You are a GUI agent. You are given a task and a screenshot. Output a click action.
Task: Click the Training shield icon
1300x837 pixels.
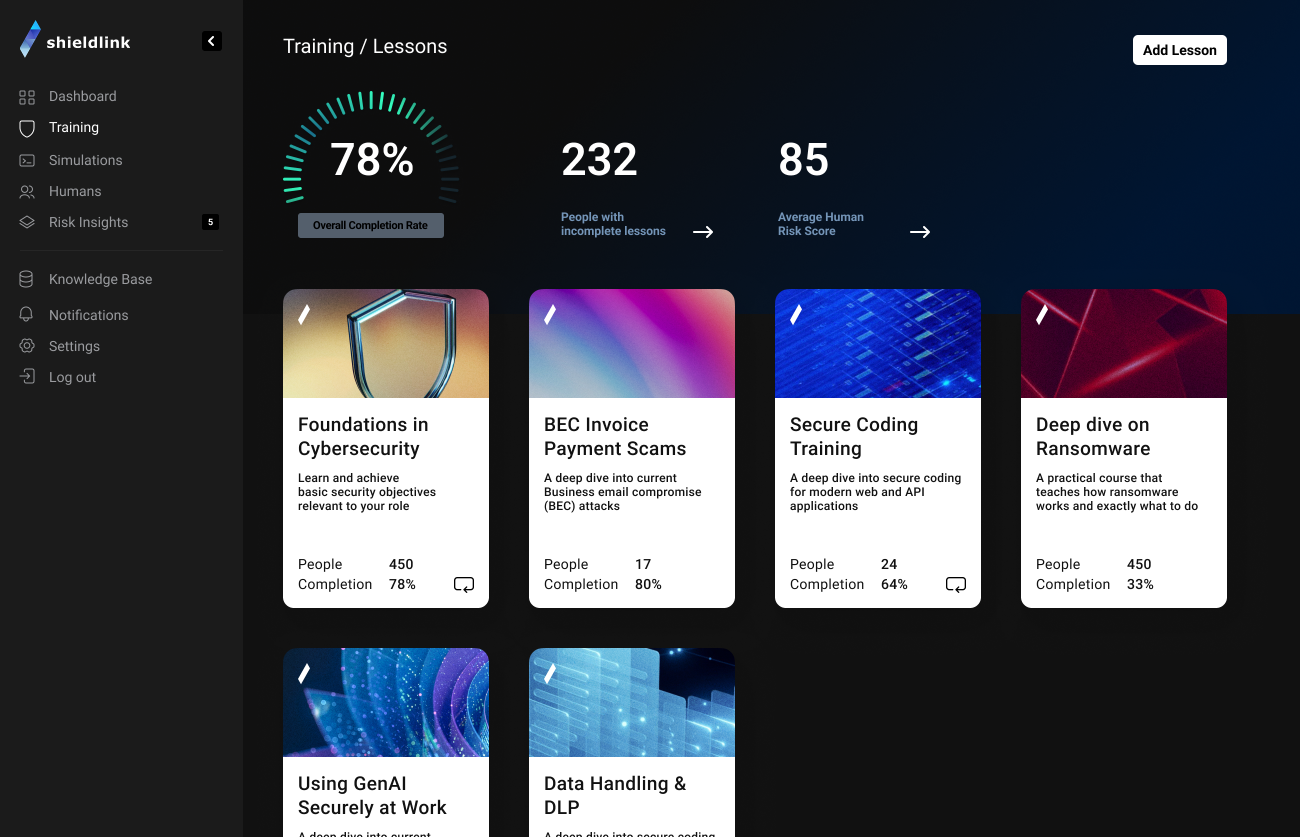pyautogui.click(x=27, y=128)
